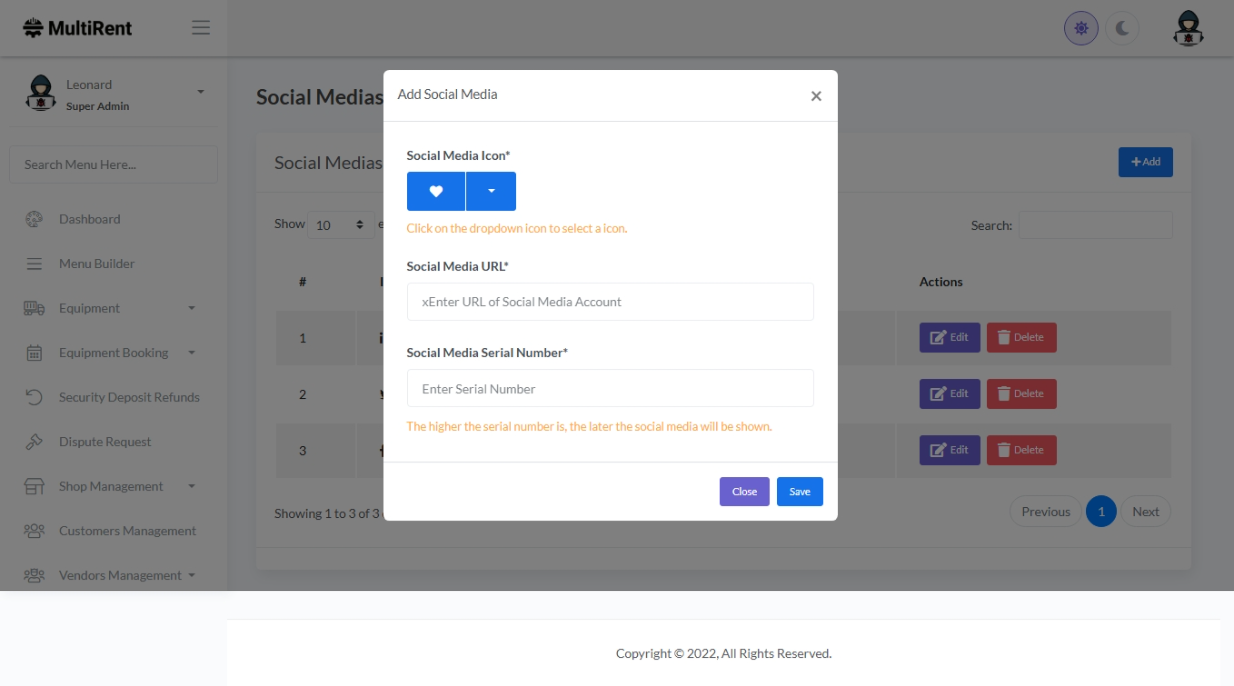The image size is (1234, 686).
Task: Focus the Enter Serial Number field
Action: [610, 389]
